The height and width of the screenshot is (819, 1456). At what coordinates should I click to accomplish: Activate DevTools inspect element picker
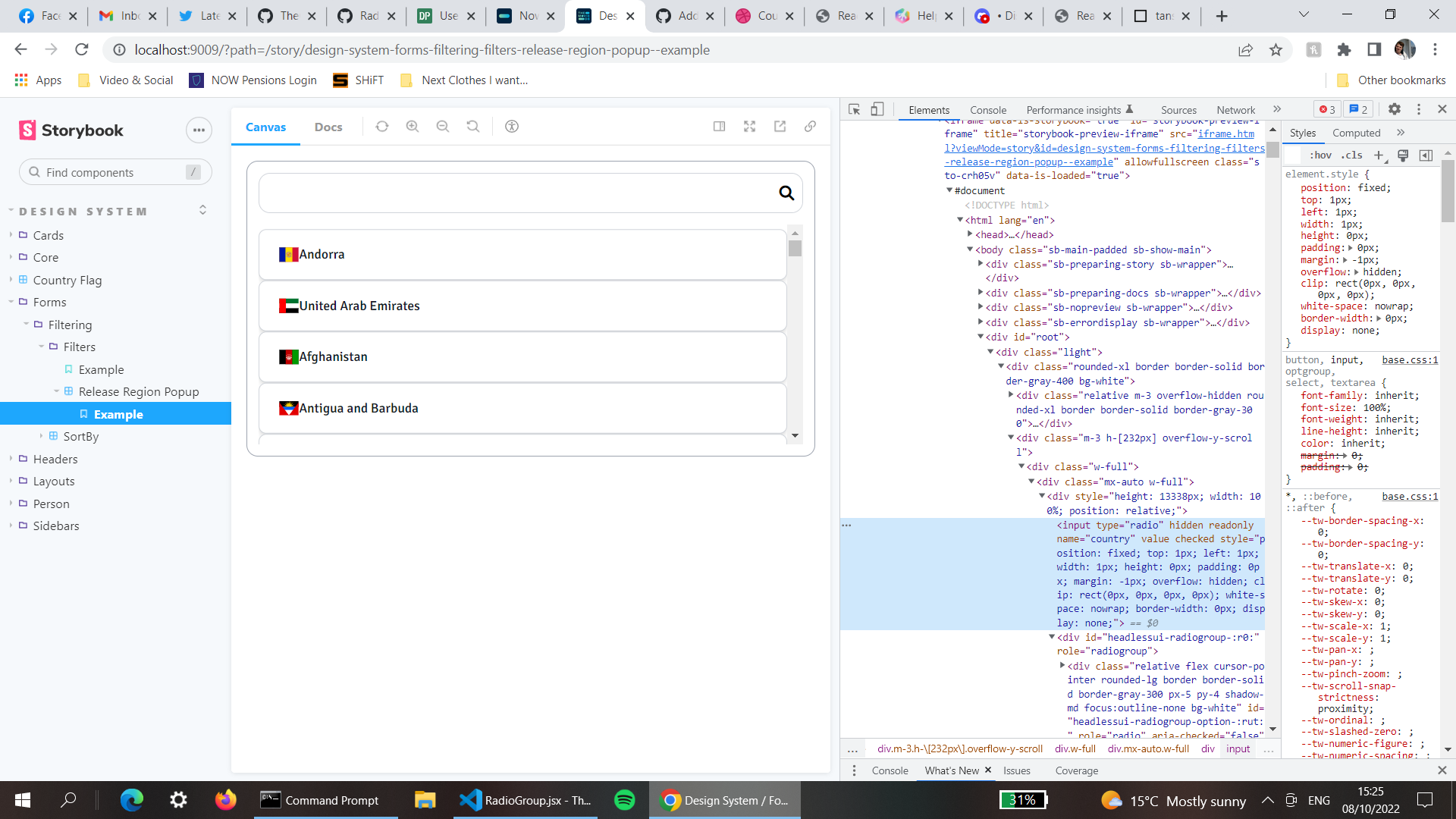pyautogui.click(x=855, y=110)
